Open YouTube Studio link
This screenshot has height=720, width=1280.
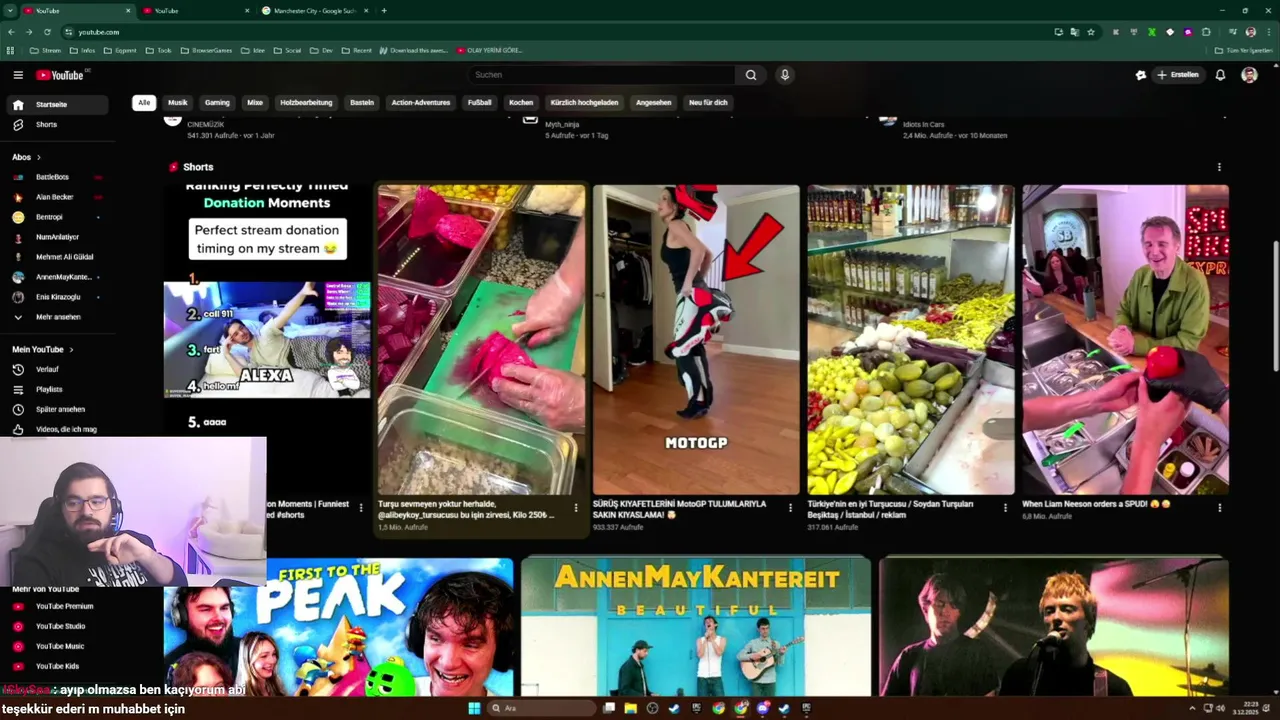click(x=58, y=626)
